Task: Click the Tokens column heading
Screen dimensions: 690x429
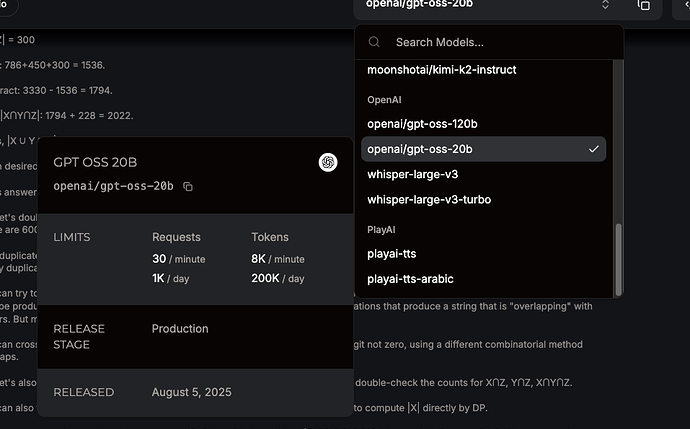Action: click(270, 237)
